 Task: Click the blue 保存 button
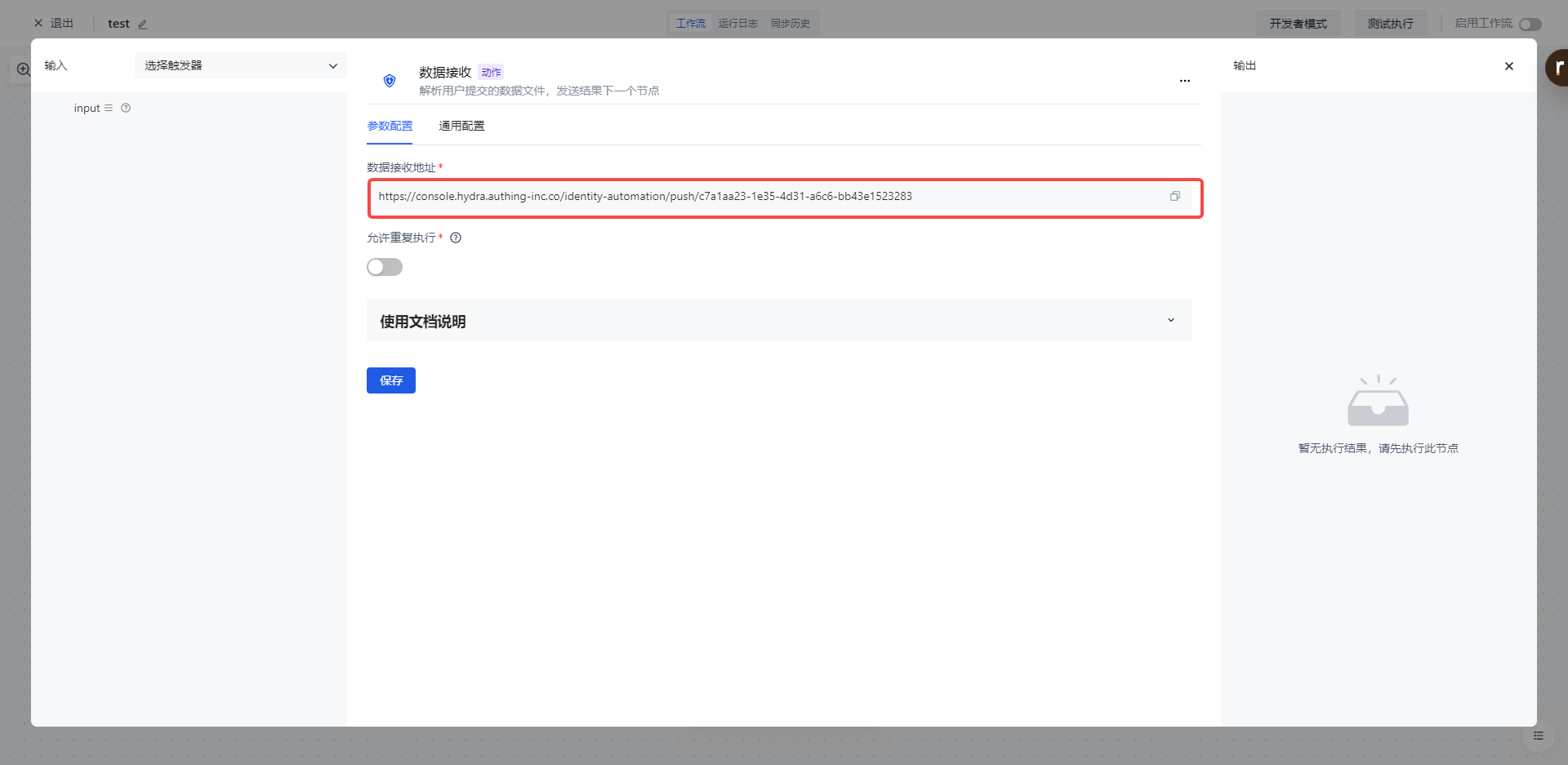pyautogui.click(x=390, y=380)
